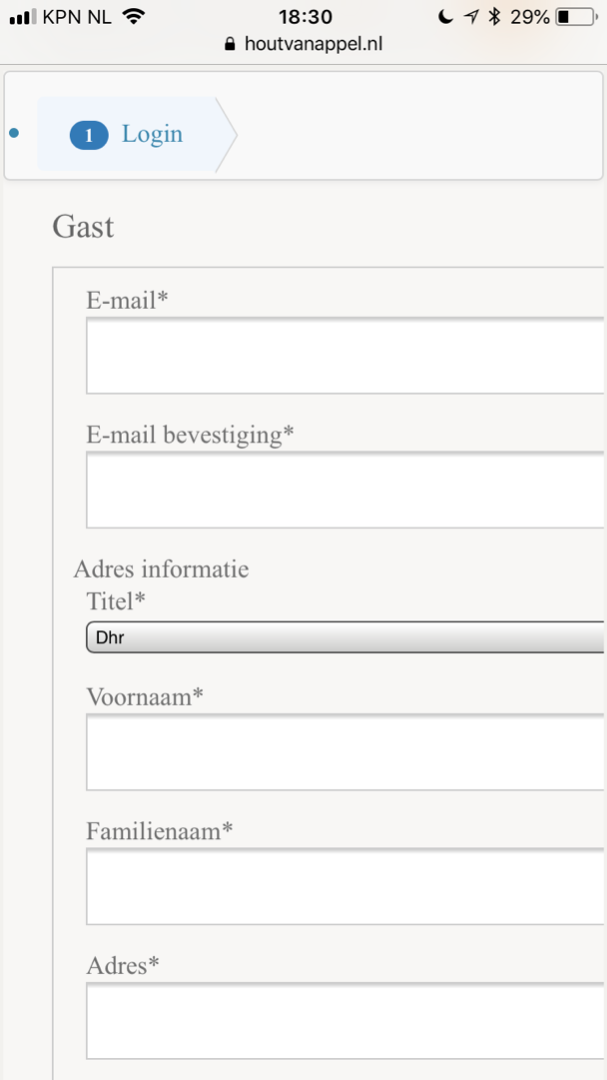The width and height of the screenshot is (607, 1080).
Task: Open the Titel dropdown showing Dhr
Action: coord(345,637)
